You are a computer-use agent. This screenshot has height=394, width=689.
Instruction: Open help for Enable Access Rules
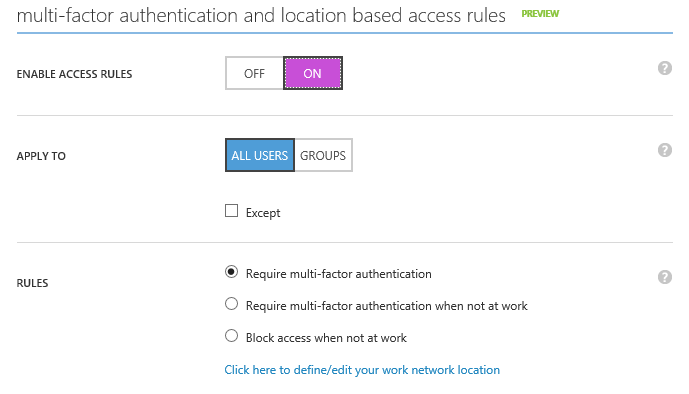(664, 69)
